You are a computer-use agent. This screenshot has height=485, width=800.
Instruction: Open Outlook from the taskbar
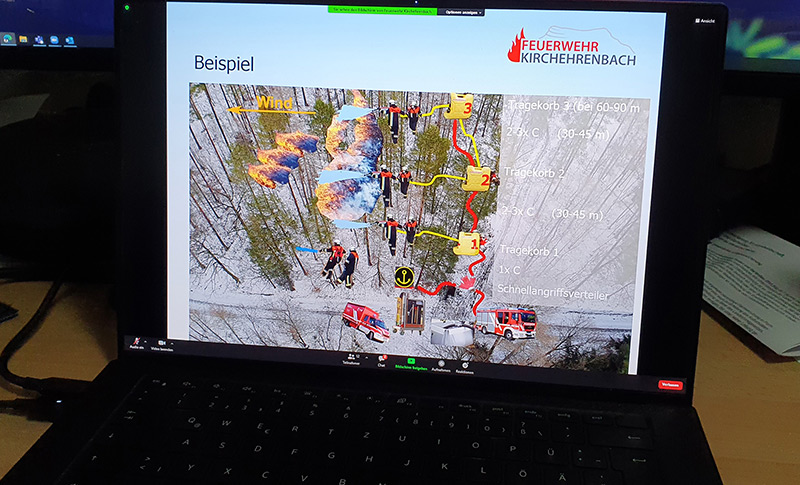pos(70,41)
